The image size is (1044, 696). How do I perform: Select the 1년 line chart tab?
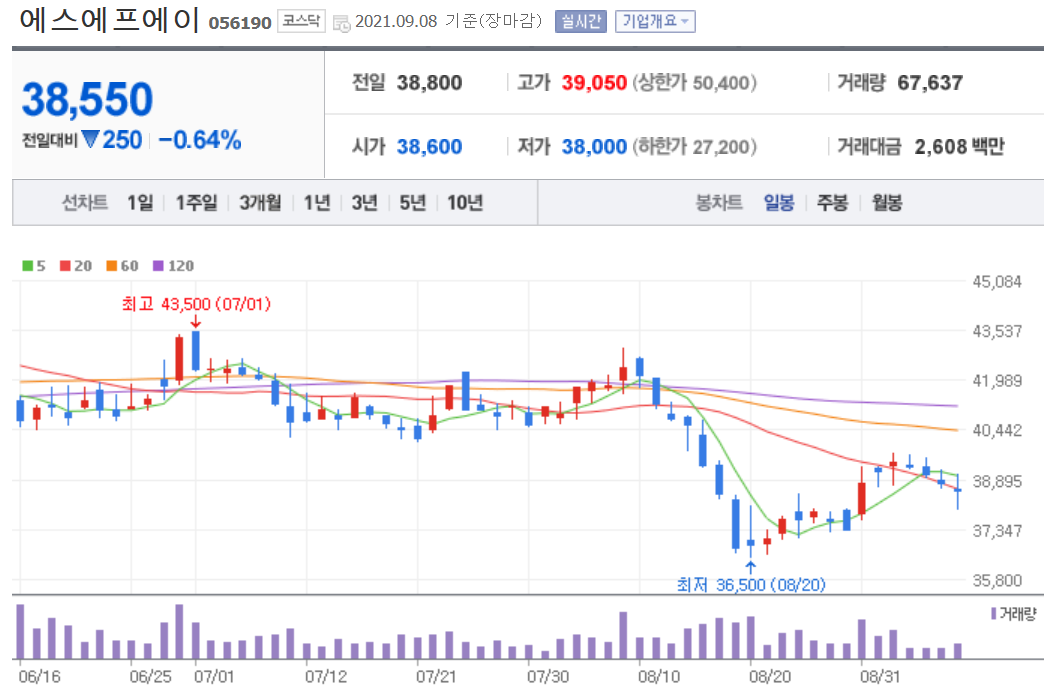click(317, 202)
